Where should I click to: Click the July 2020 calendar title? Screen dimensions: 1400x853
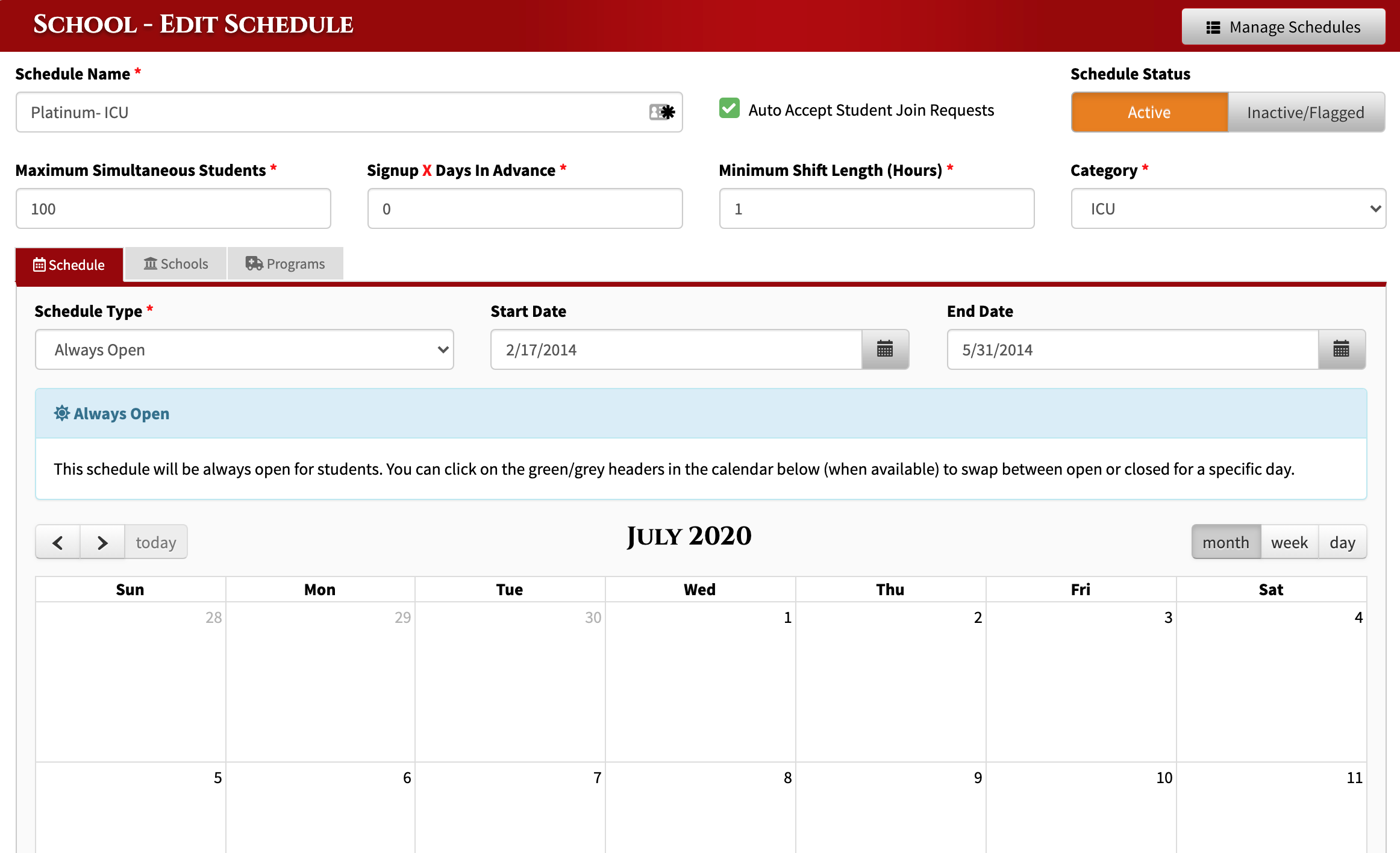click(689, 536)
